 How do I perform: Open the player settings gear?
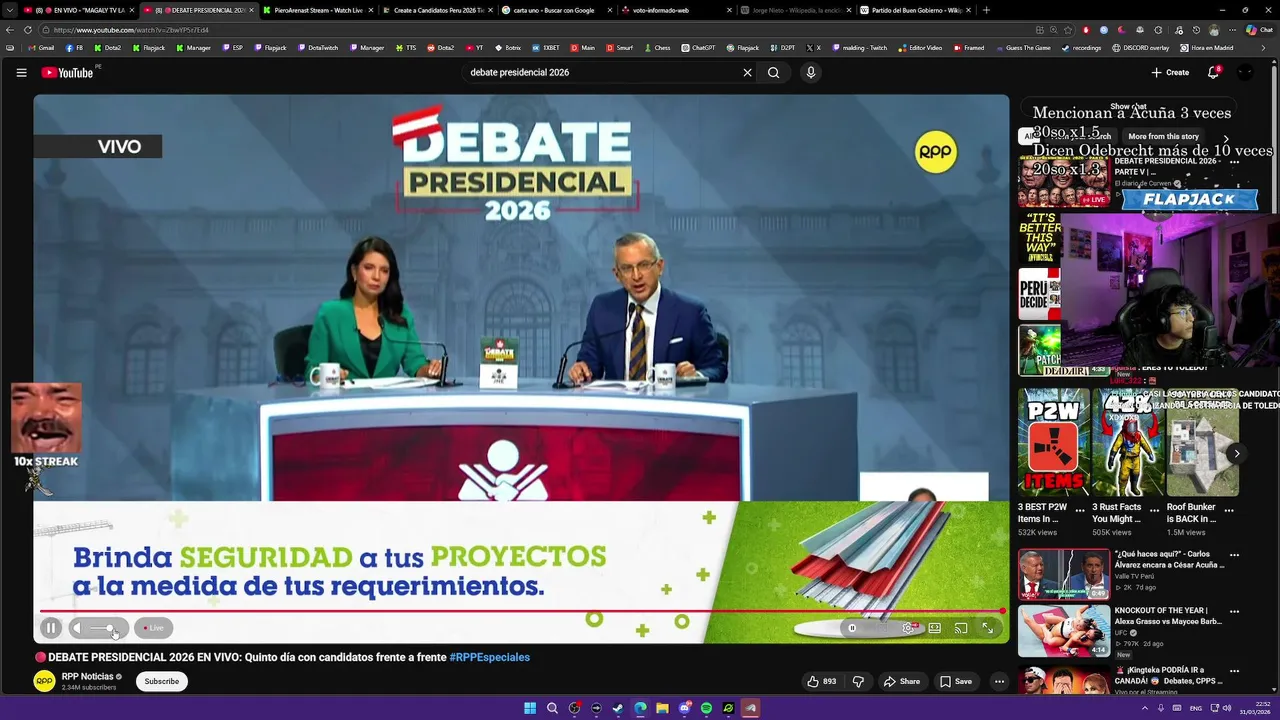click(x=908, y=628)
